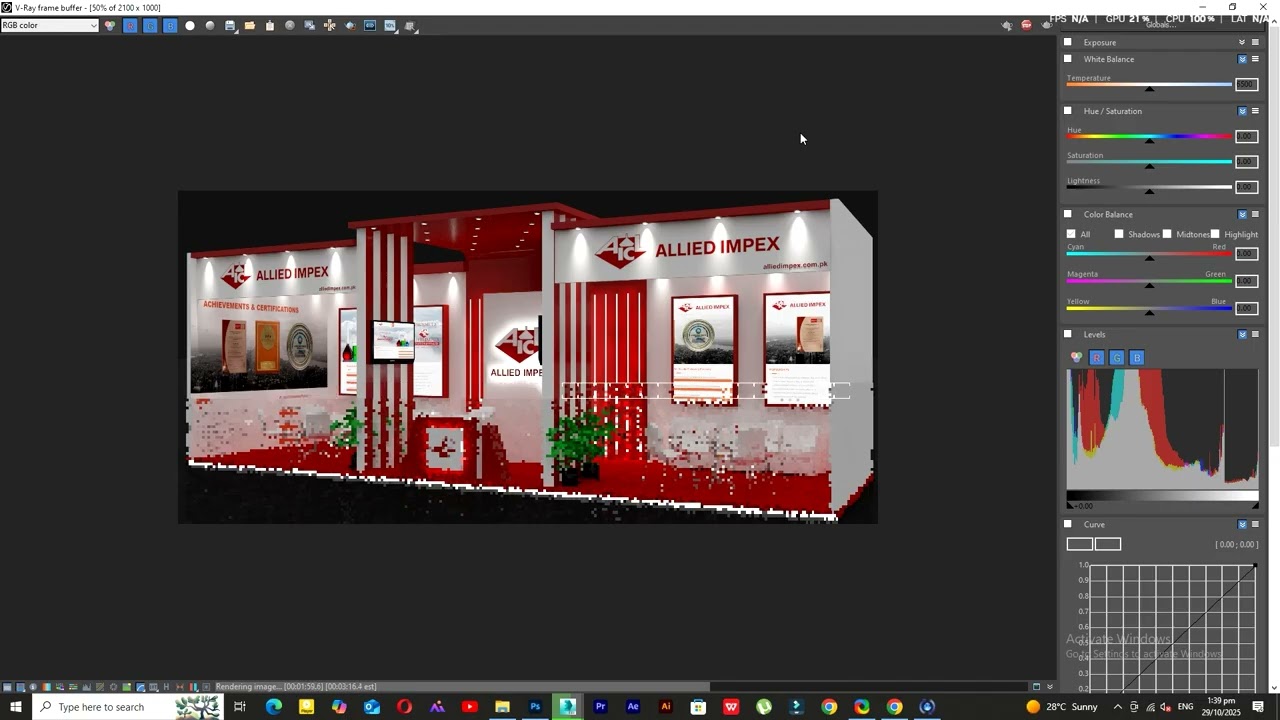Viewport: 1280px width, 720px height.
Task: Click the RGB circles icon in Levels
Action: point(1077,357)
